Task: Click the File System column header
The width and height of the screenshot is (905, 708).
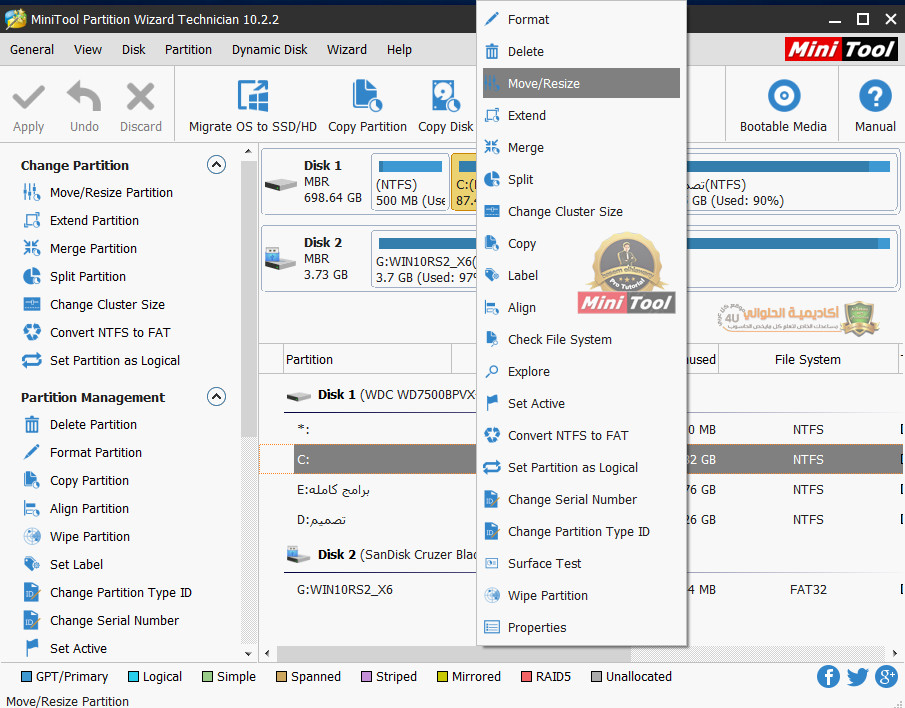Action: [x=807, y=360]
